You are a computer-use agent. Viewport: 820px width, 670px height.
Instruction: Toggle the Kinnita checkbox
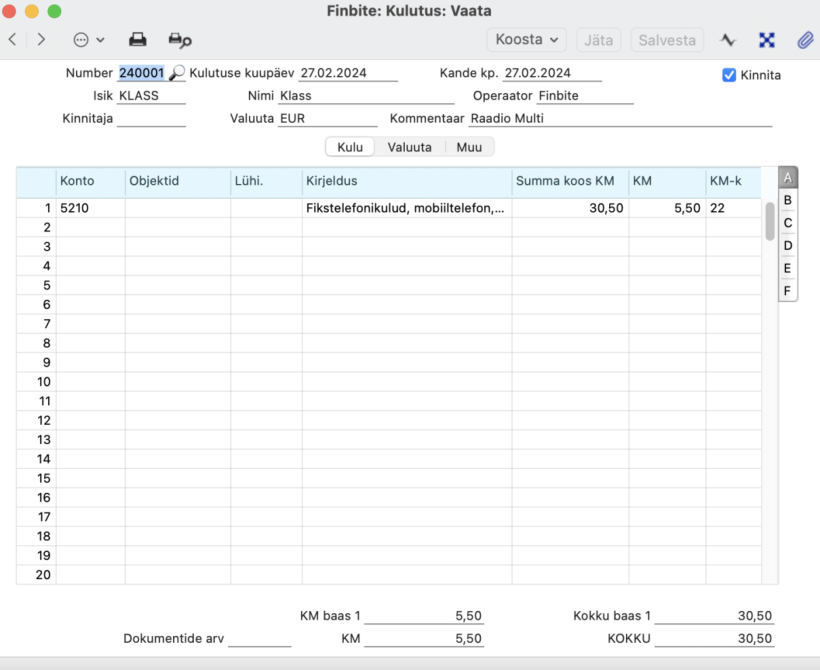[x=729, y=75]
